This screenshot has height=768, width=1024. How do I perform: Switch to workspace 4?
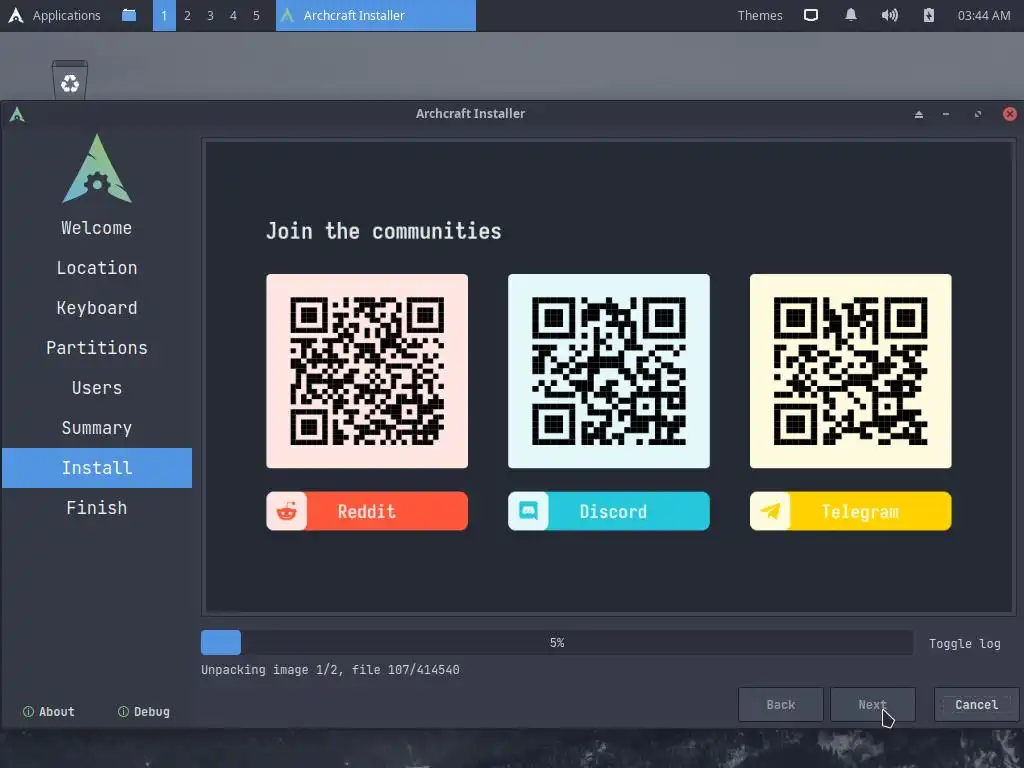tap(233, 15)
